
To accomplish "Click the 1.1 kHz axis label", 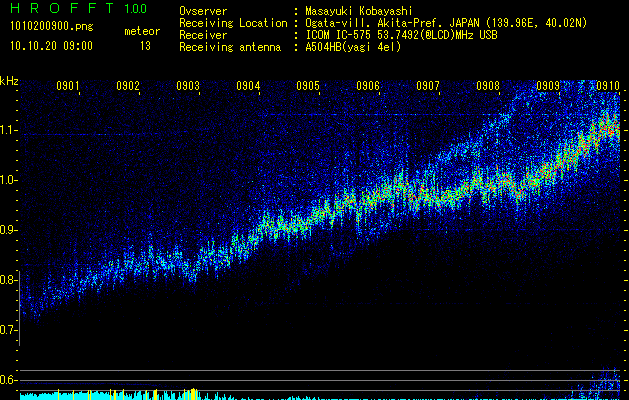I will 9,130.
